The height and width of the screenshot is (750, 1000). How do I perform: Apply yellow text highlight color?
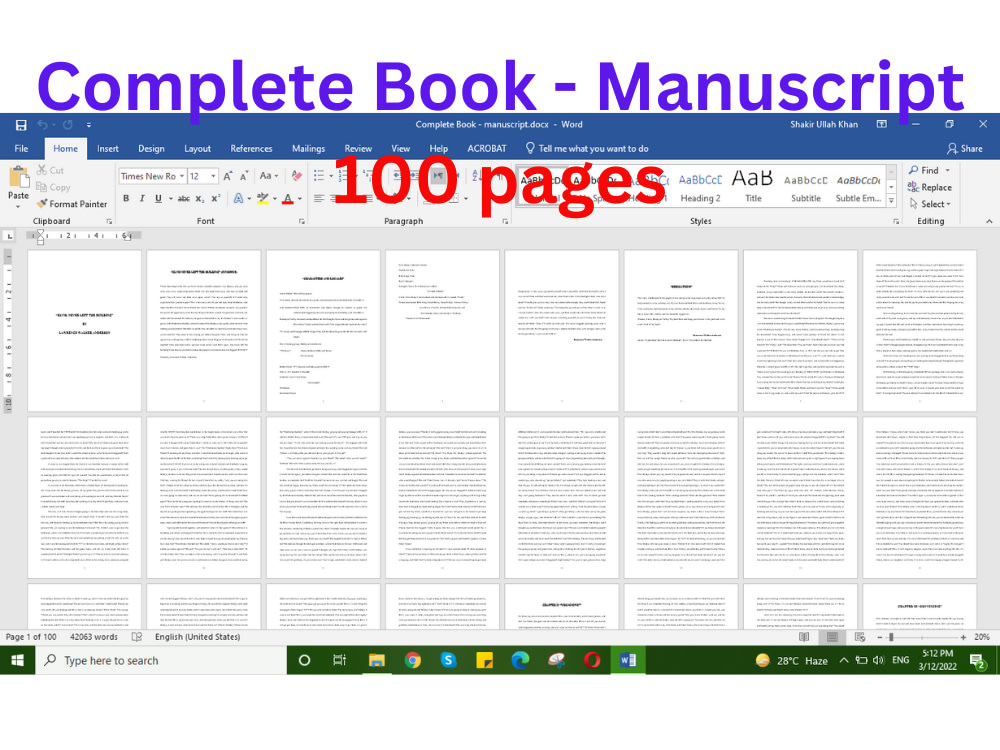tap(262, 198)
